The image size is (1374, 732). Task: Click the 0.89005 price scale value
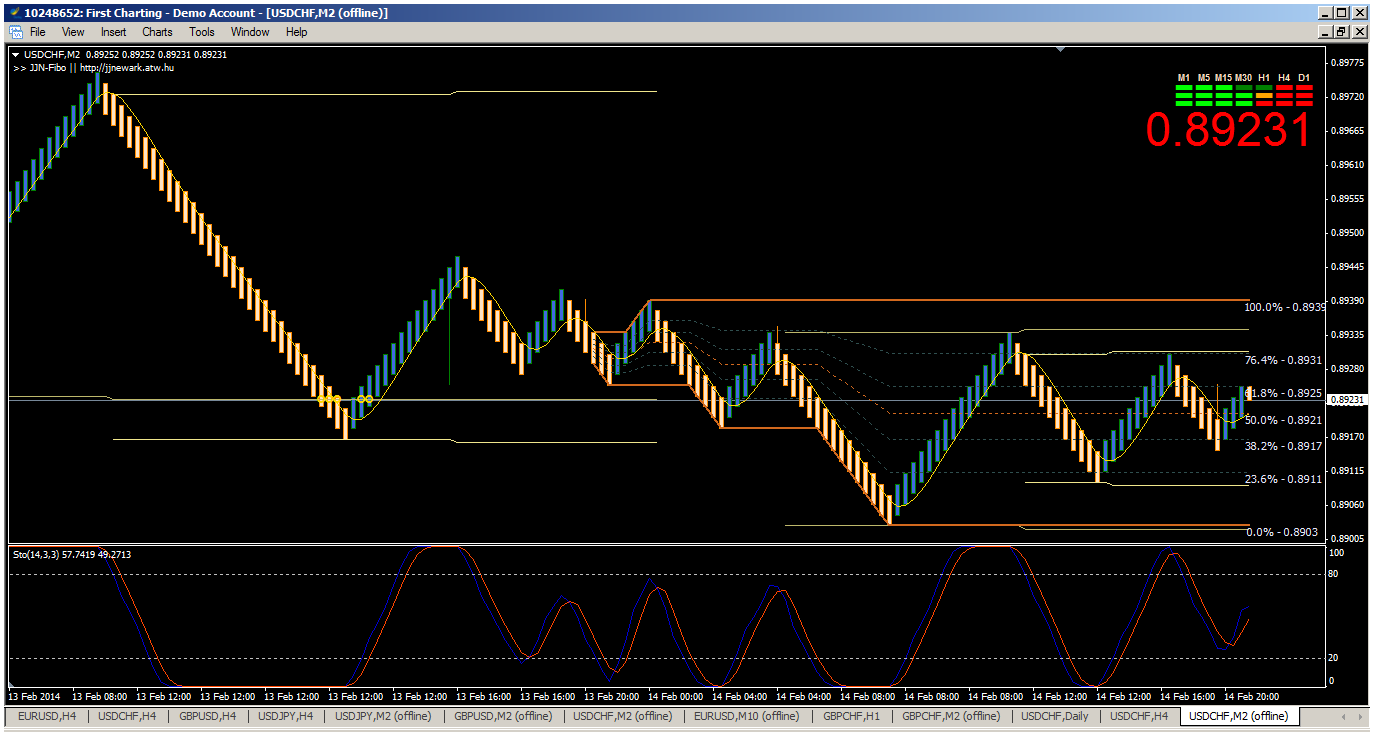[1349, 538]
